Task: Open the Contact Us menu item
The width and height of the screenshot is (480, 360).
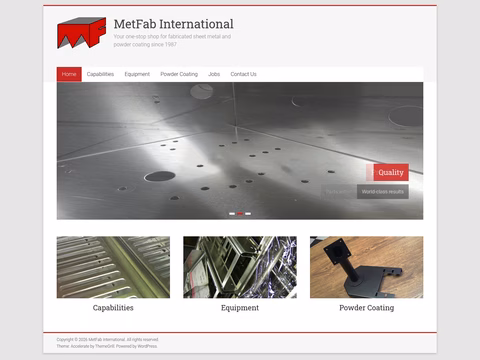Action: pyautogui.click(x=243, y=74)
